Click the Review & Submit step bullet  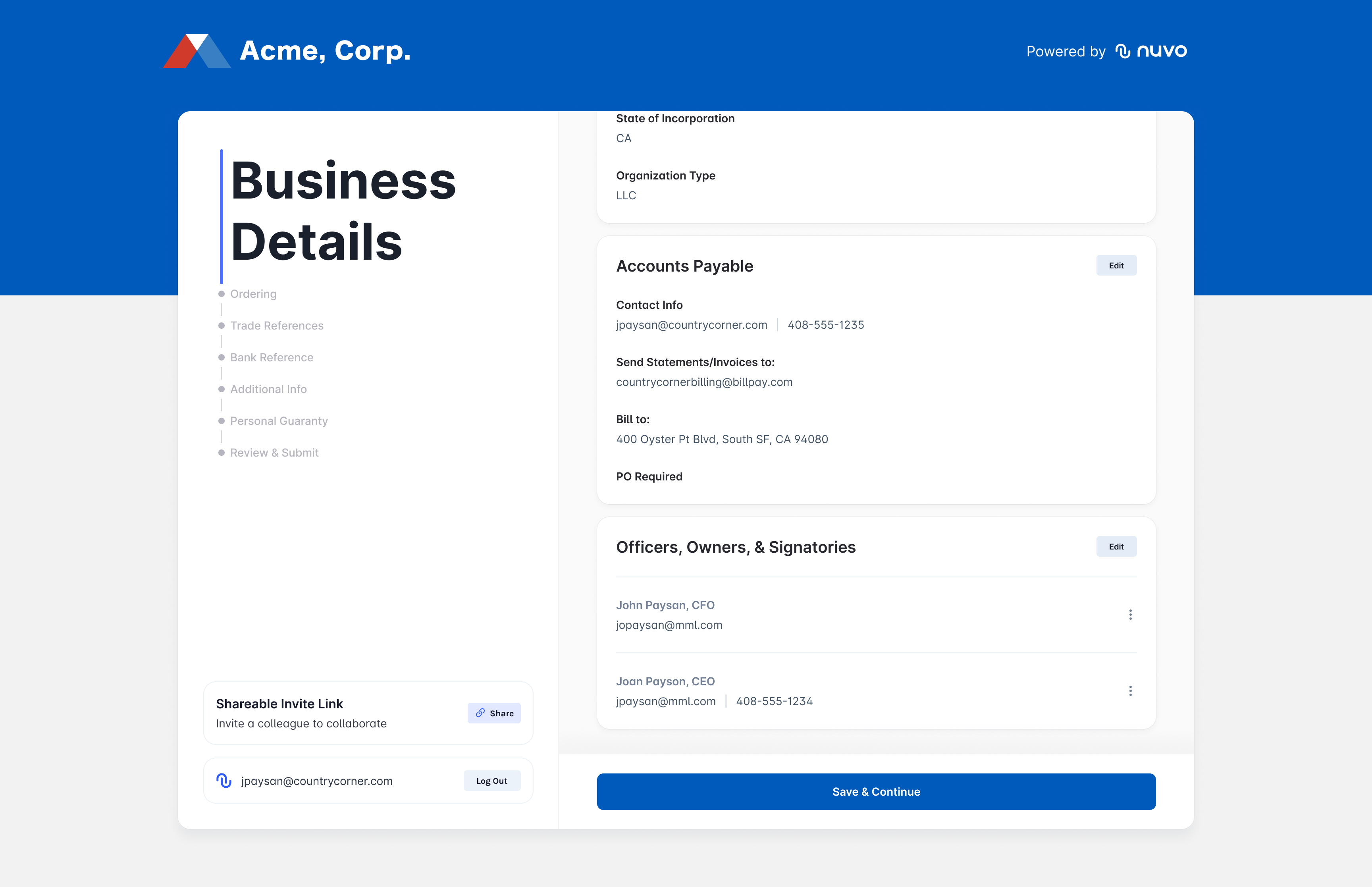click(221, 453)
